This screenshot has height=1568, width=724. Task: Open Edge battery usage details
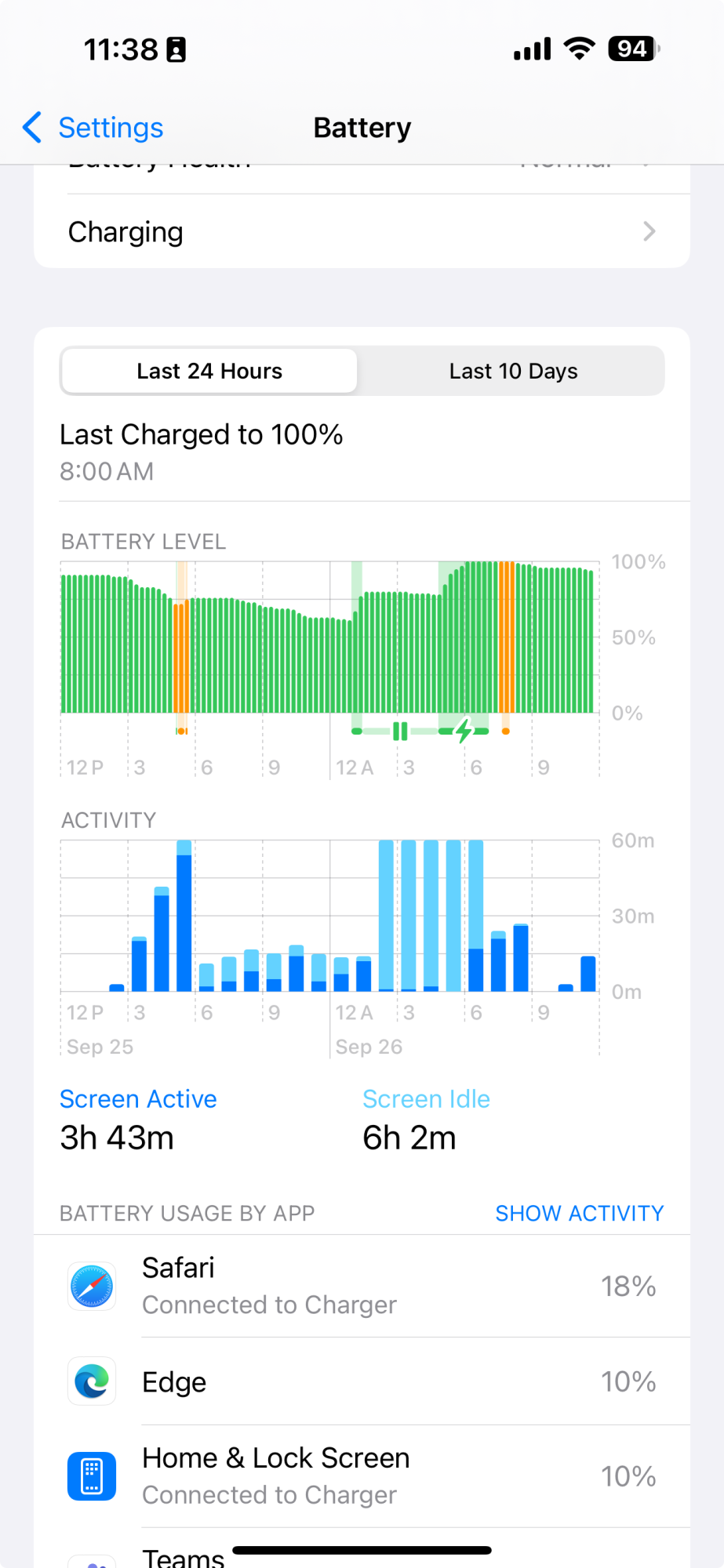(362, 1381)
